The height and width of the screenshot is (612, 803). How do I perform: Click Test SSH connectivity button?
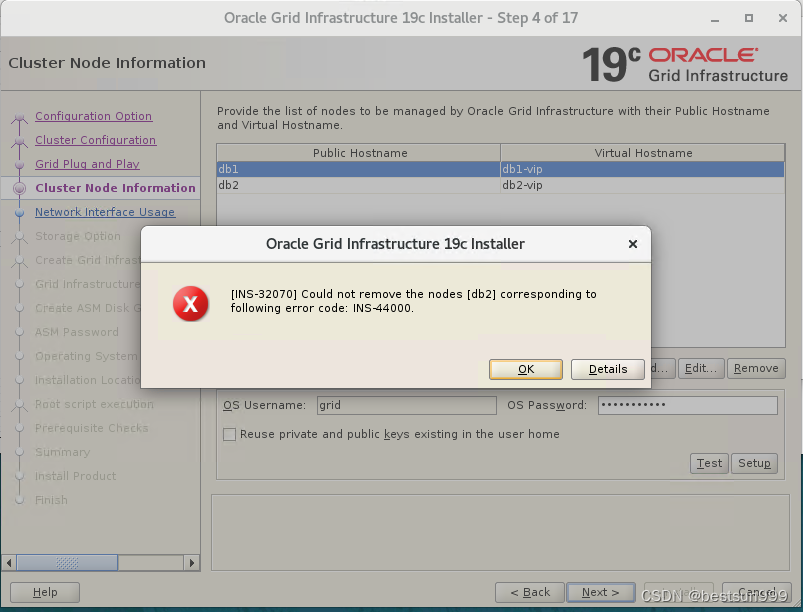pyautogui.click(x=709, y=463)
